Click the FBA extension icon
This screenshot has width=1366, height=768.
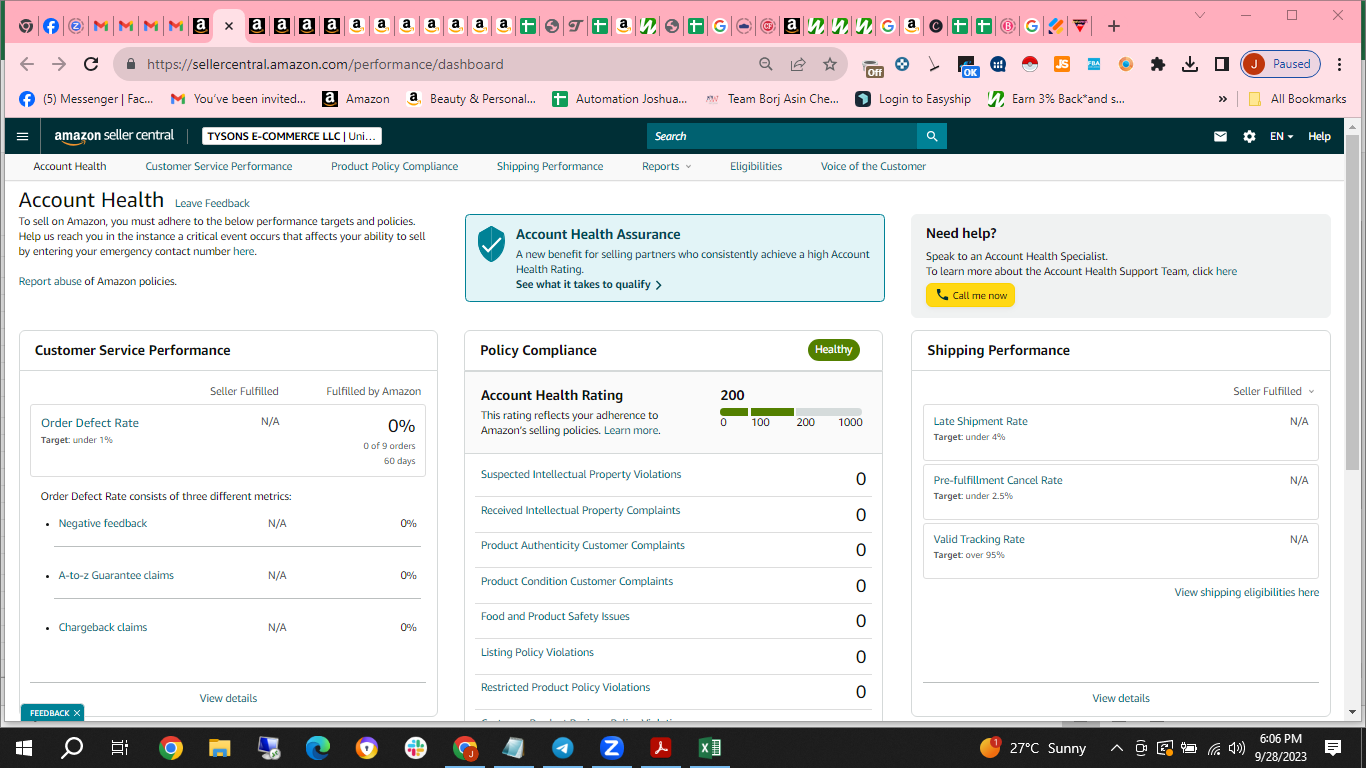click(1094, 64)
